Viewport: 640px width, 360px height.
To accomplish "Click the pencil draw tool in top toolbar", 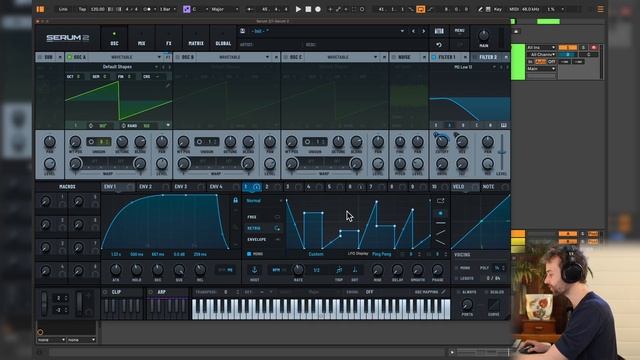I will (x=480, y=9).
